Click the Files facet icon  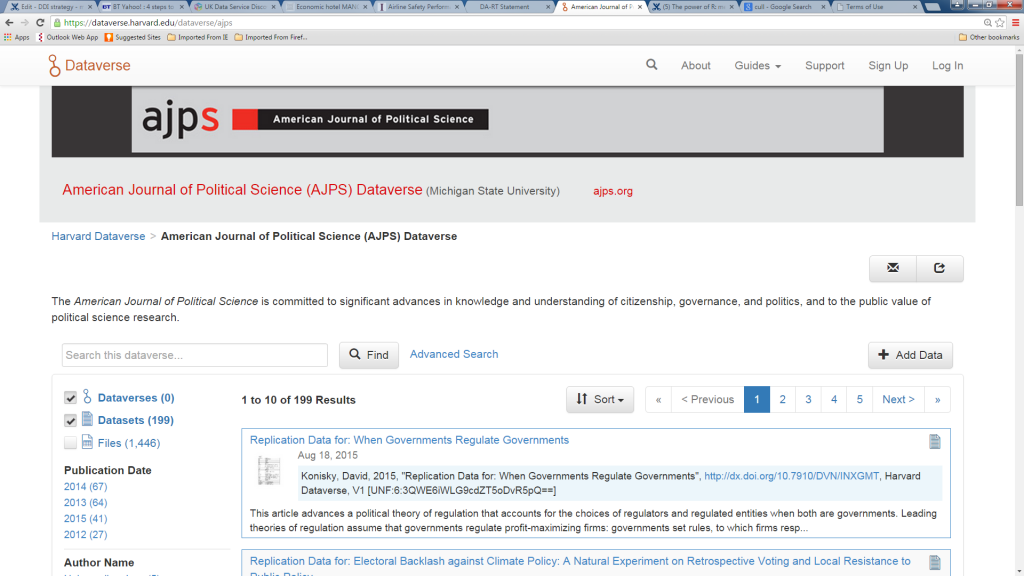tap(87, 442)
